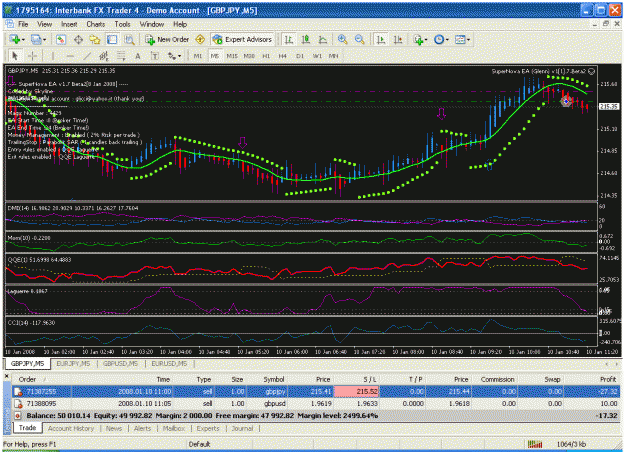
Task: Zoom in on the chart
Action: pos(342,39)
